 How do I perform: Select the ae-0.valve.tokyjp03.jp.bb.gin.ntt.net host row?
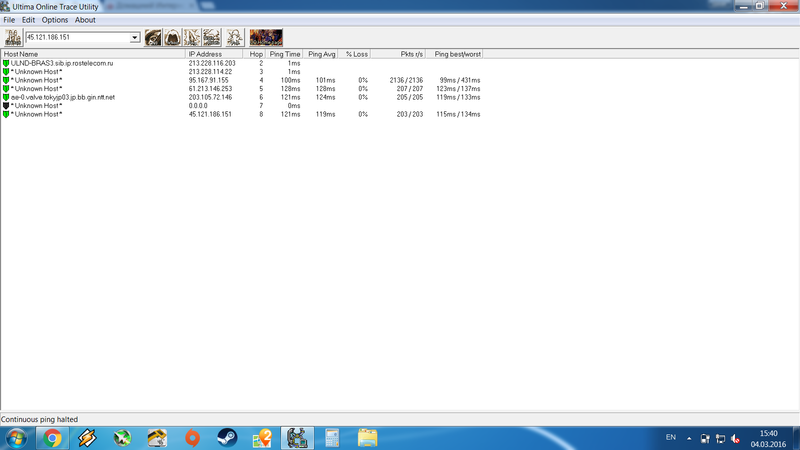click(63, 97)
